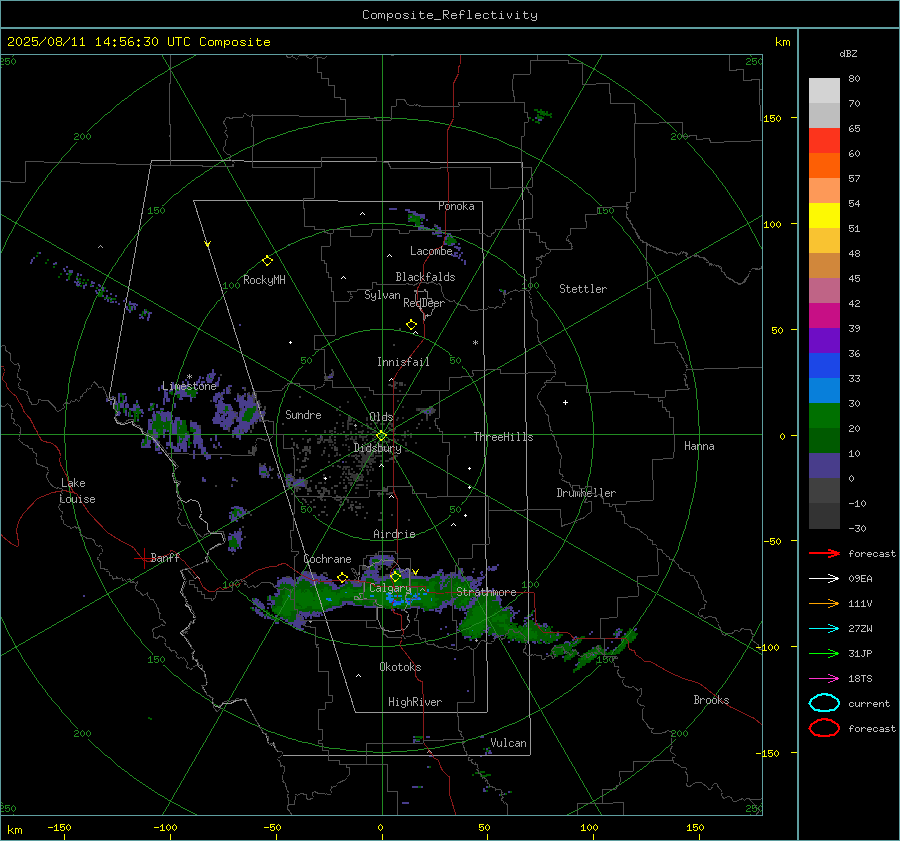Click the red forecast arrow in legend
Screen dimensions: 900x841
(824, 553)
